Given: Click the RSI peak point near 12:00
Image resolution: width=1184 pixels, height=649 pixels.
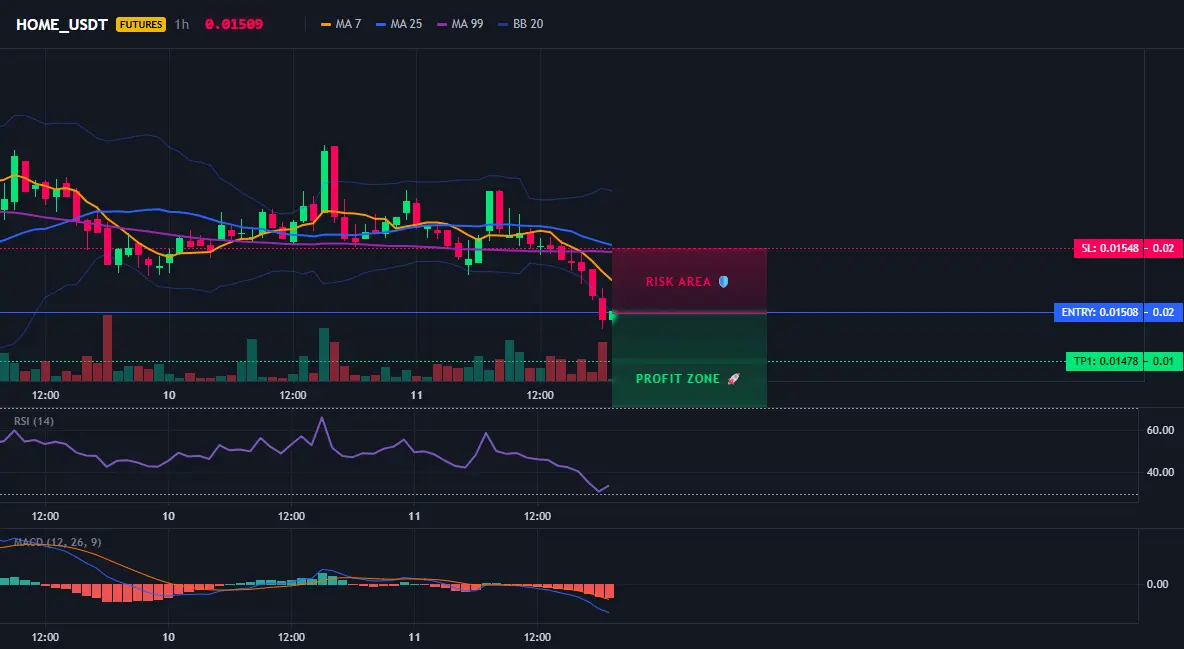Looking at the screenshot, I should pyautogui.click(x=322, y=418).
